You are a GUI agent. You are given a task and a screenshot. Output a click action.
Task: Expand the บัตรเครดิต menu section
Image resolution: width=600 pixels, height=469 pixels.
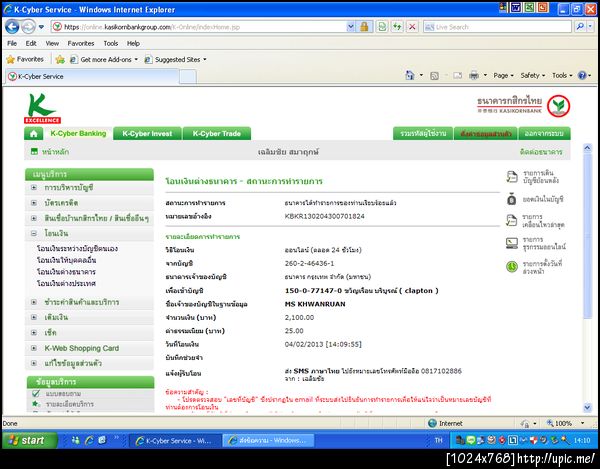tap(34, 203)
